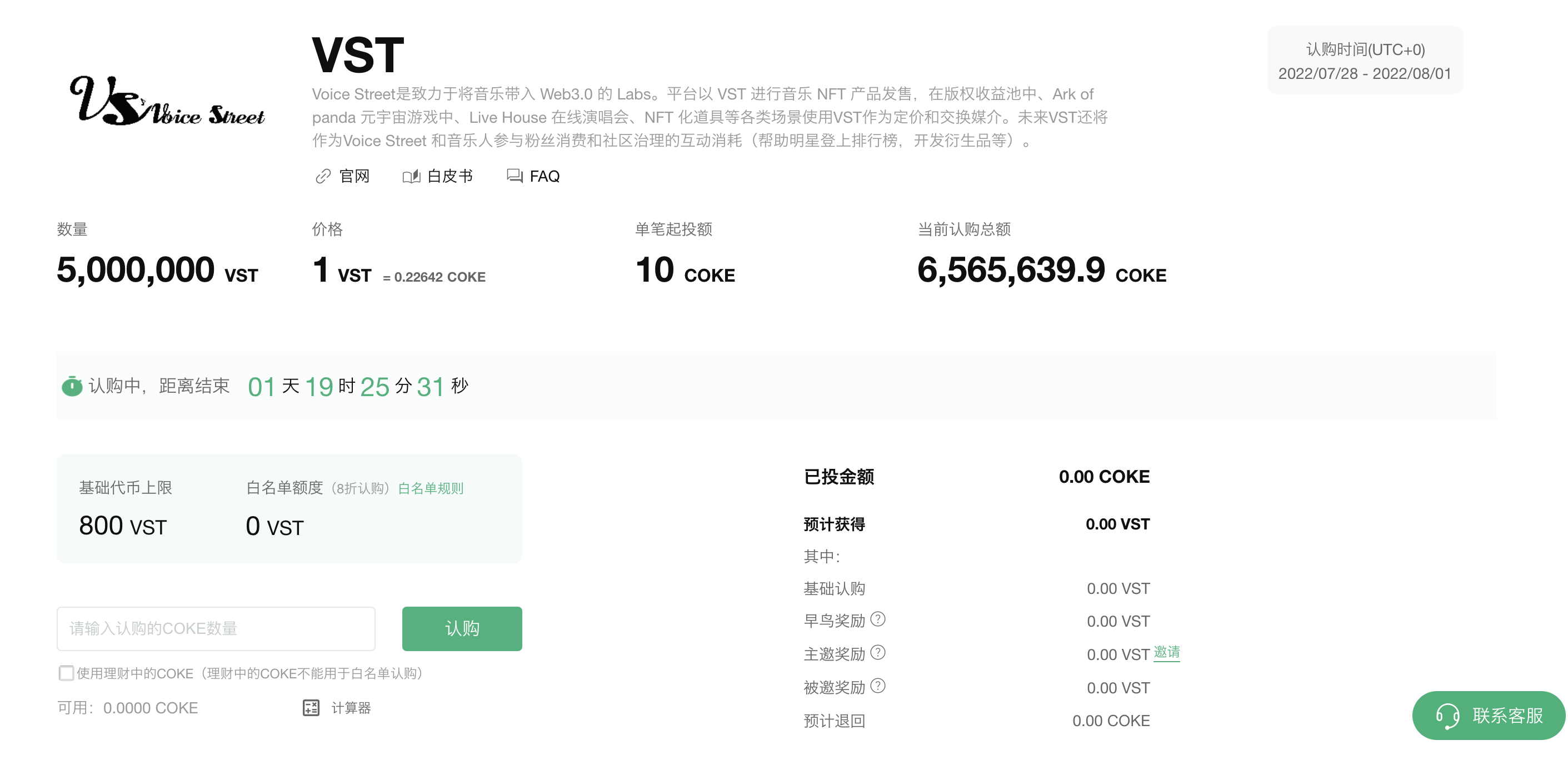
Task: Click the VST title heading
Action: pos(358,55)
